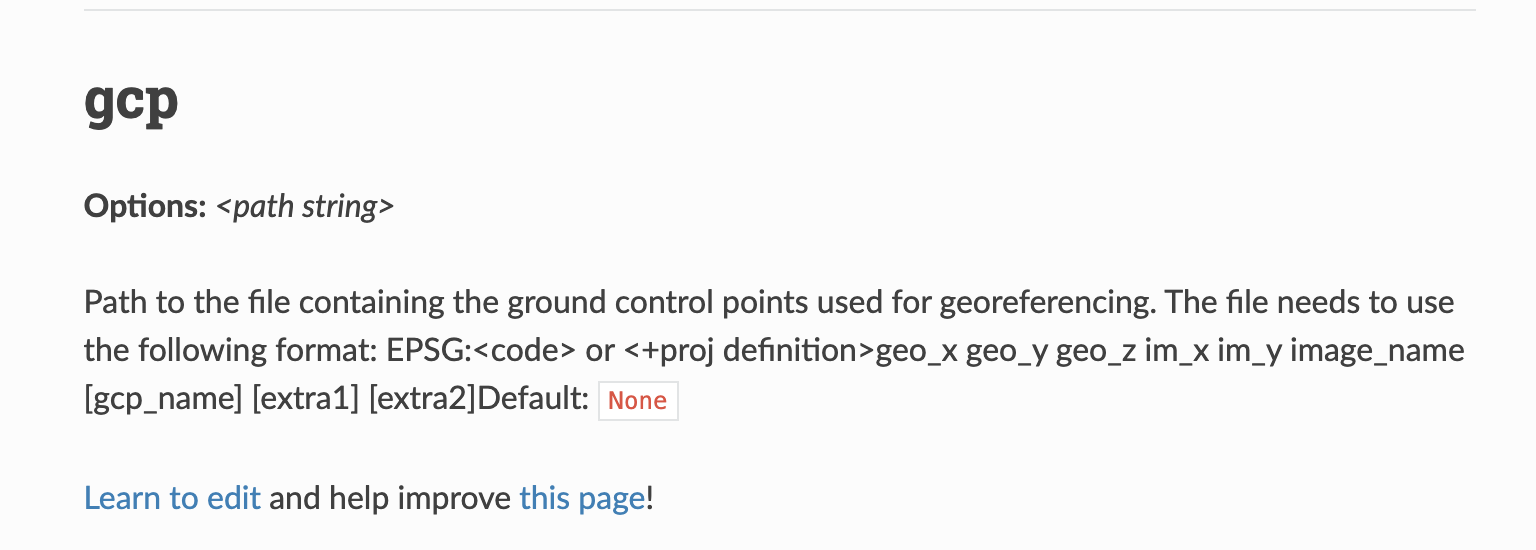Click the "gcp" section heading
The image size is (1536, 550).
tap(131, 100)
